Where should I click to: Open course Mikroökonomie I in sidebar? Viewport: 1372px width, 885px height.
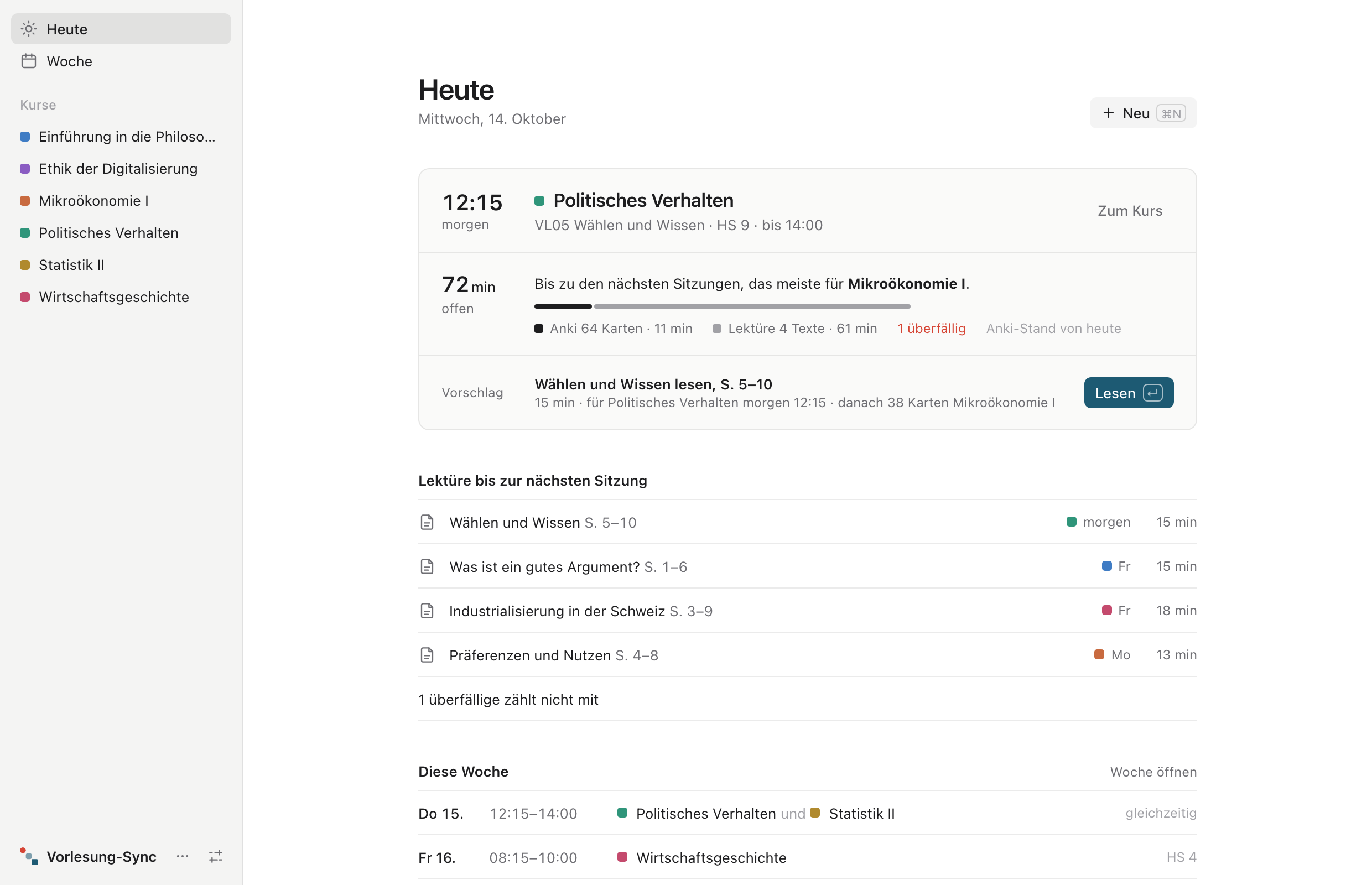pos(121,201)
